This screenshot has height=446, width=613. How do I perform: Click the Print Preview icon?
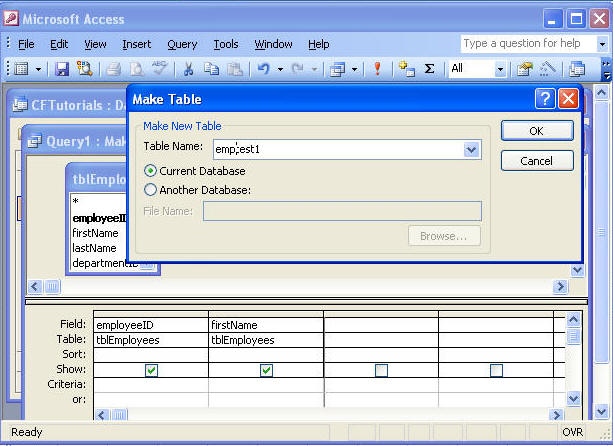coord(136,69)
